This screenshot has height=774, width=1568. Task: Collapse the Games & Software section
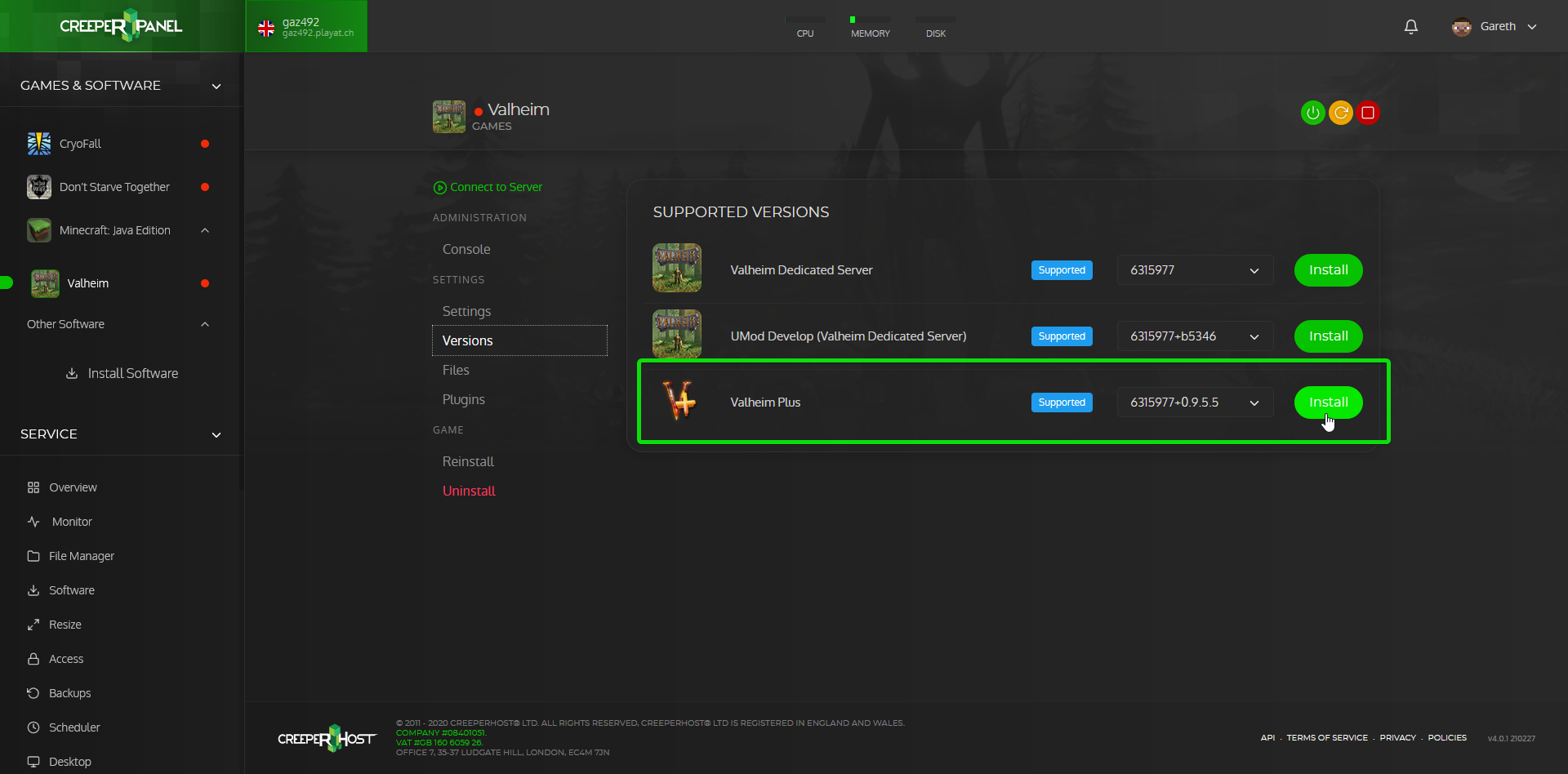click(216, 86)
